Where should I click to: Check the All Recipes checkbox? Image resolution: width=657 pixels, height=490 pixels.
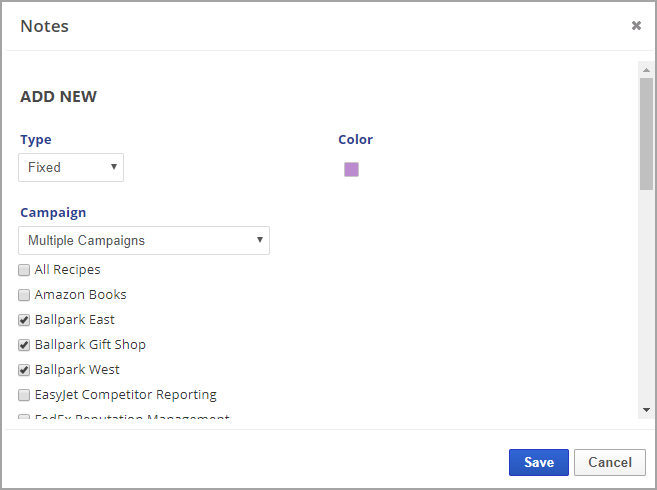pyautogui.click(x=24, y=270)
